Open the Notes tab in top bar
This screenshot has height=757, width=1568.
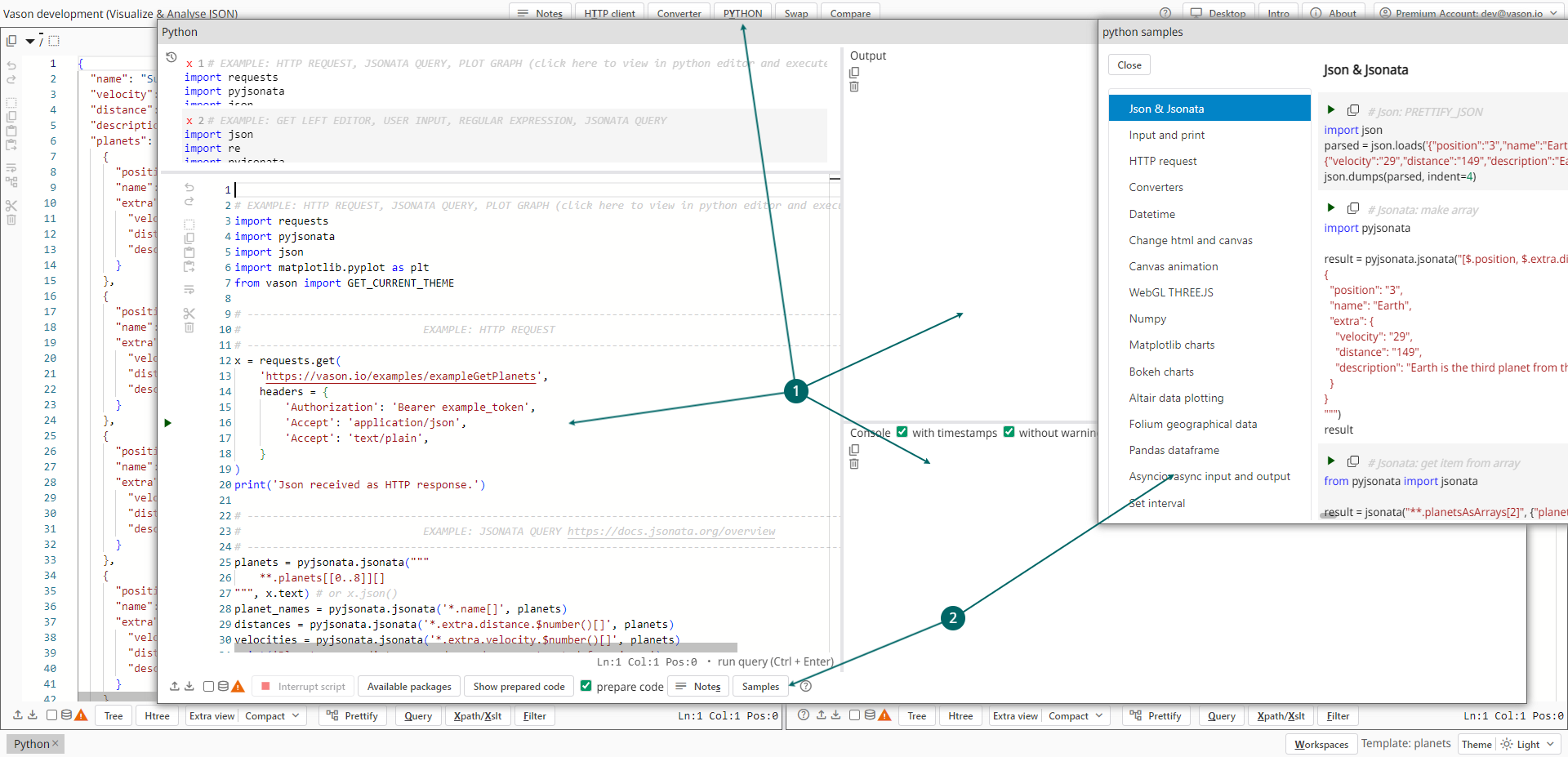pyautogui.click(x=540, y=13)
